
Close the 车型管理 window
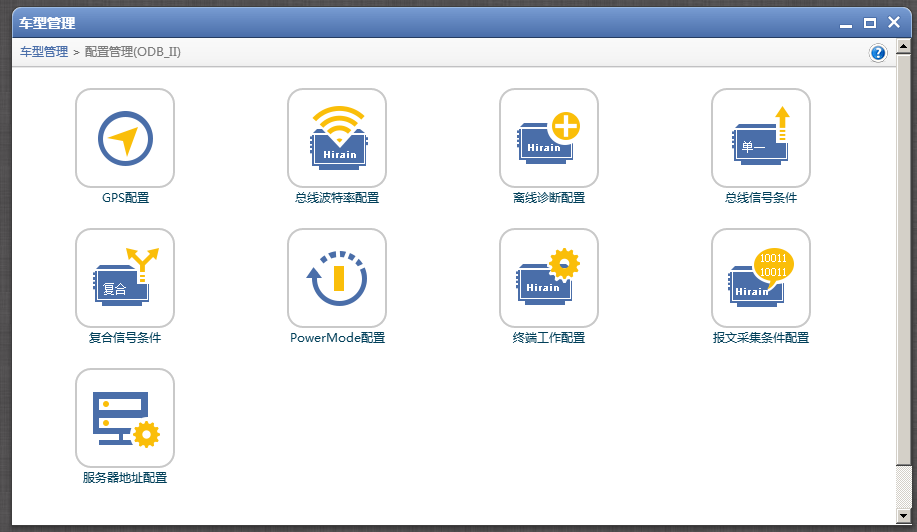[x=894, y=22]
